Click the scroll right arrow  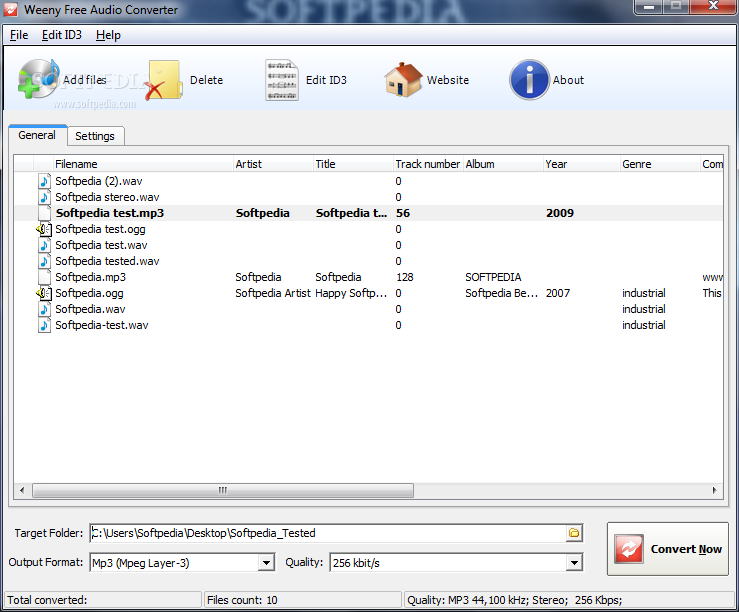point(714,490)
